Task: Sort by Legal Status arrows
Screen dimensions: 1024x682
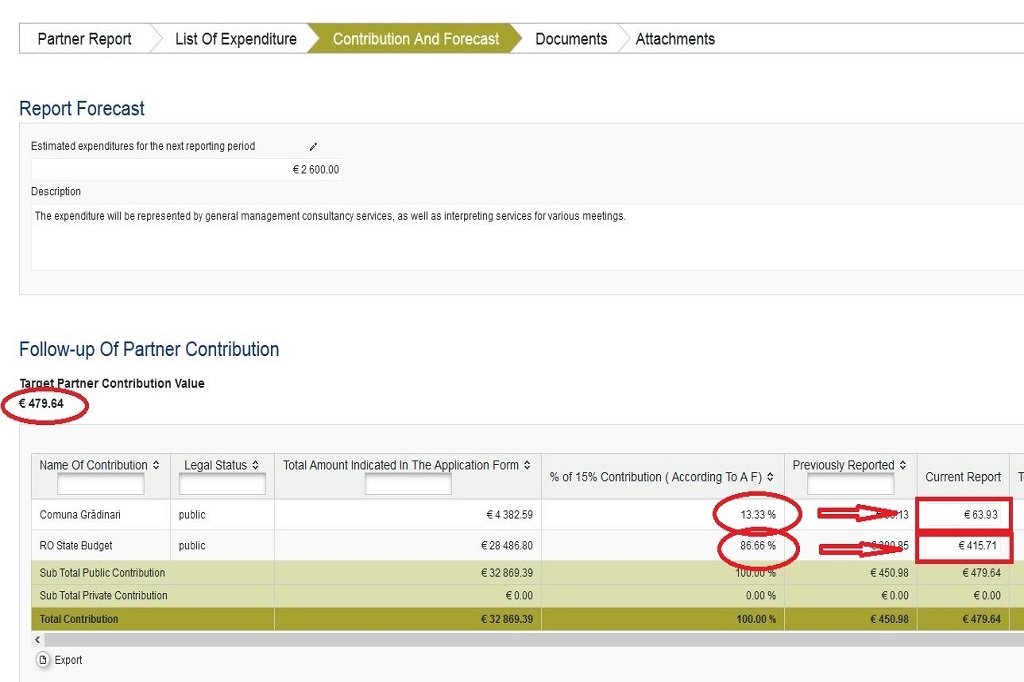Action: point(256,465)
